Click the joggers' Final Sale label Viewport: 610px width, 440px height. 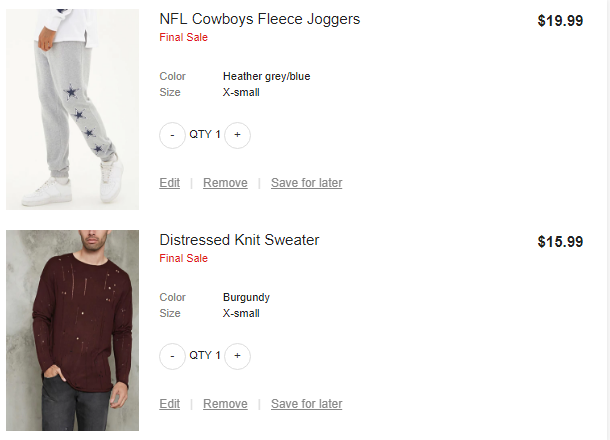tap(183, 38)
